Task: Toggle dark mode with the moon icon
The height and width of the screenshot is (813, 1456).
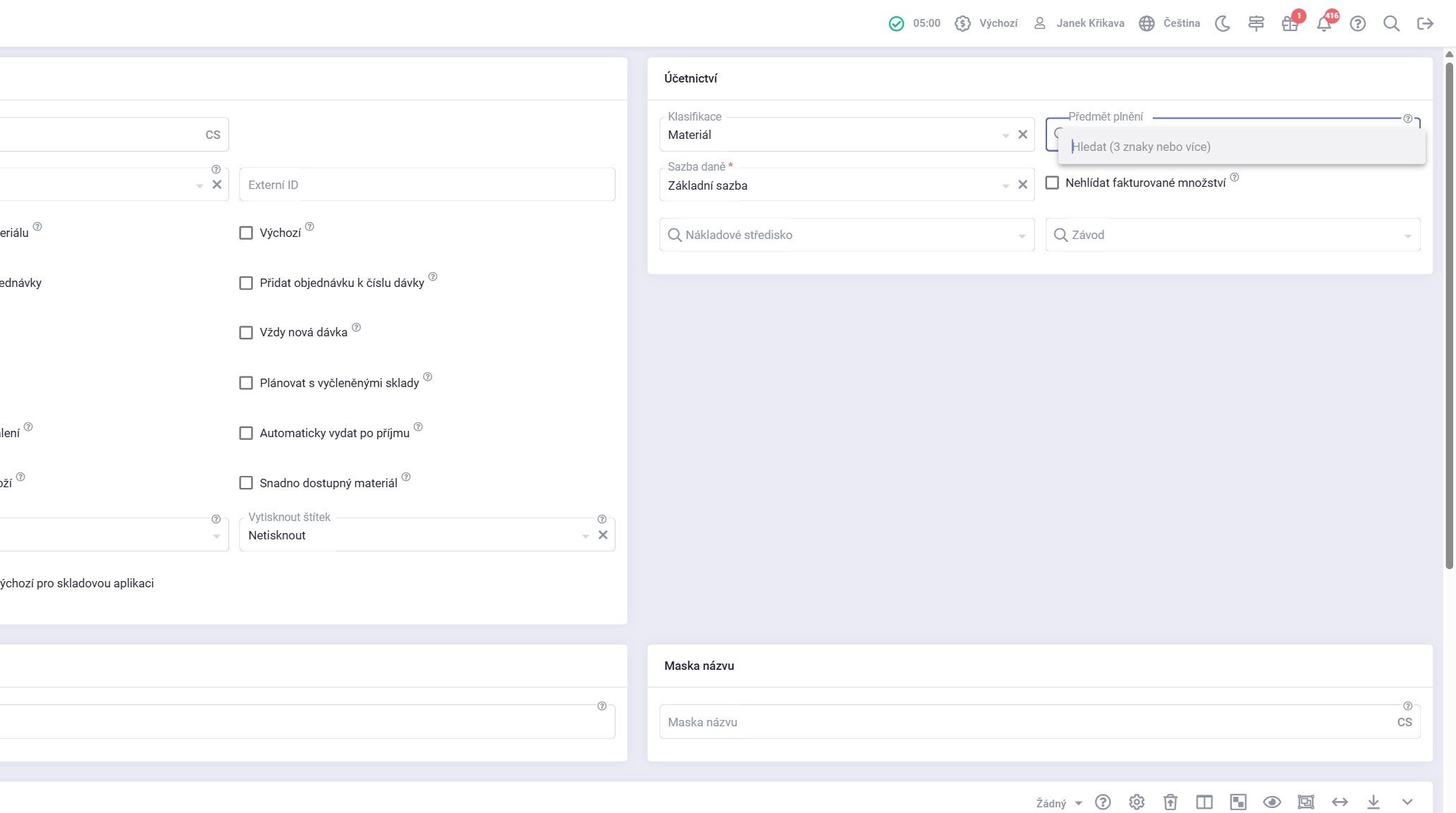Action: point(1222,23)
